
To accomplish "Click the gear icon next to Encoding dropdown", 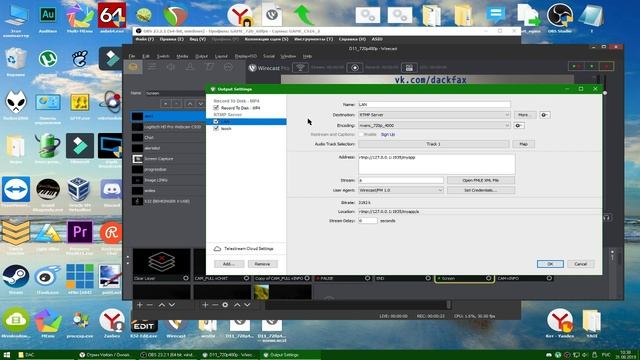I will pyautogui.click(x=519, y=126).
